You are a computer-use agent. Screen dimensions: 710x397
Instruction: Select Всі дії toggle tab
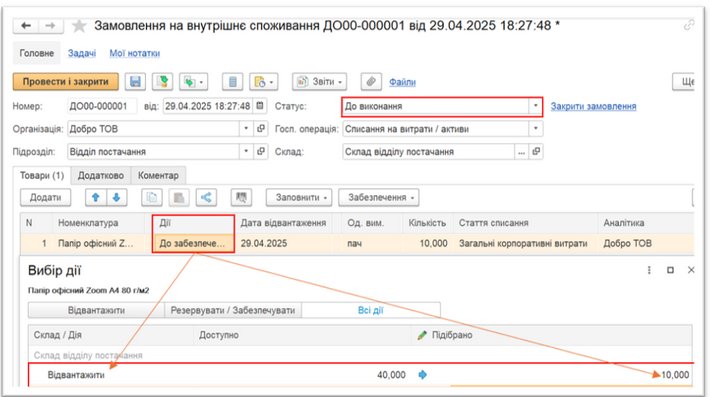click(370, 311)
